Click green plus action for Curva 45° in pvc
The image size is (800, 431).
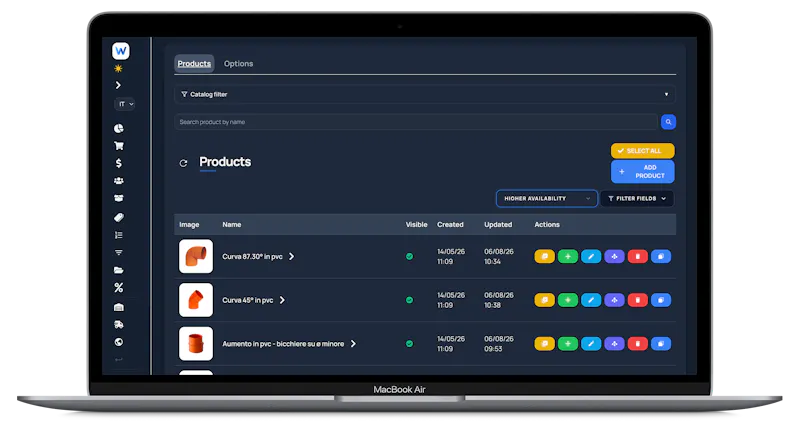click(568, 300)
